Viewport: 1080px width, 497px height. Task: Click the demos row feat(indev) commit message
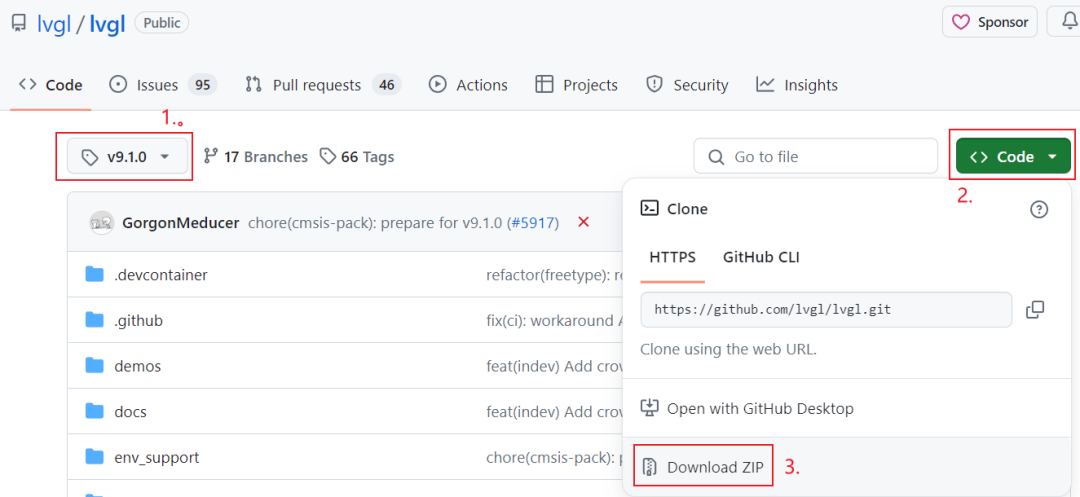coord(554,366)
